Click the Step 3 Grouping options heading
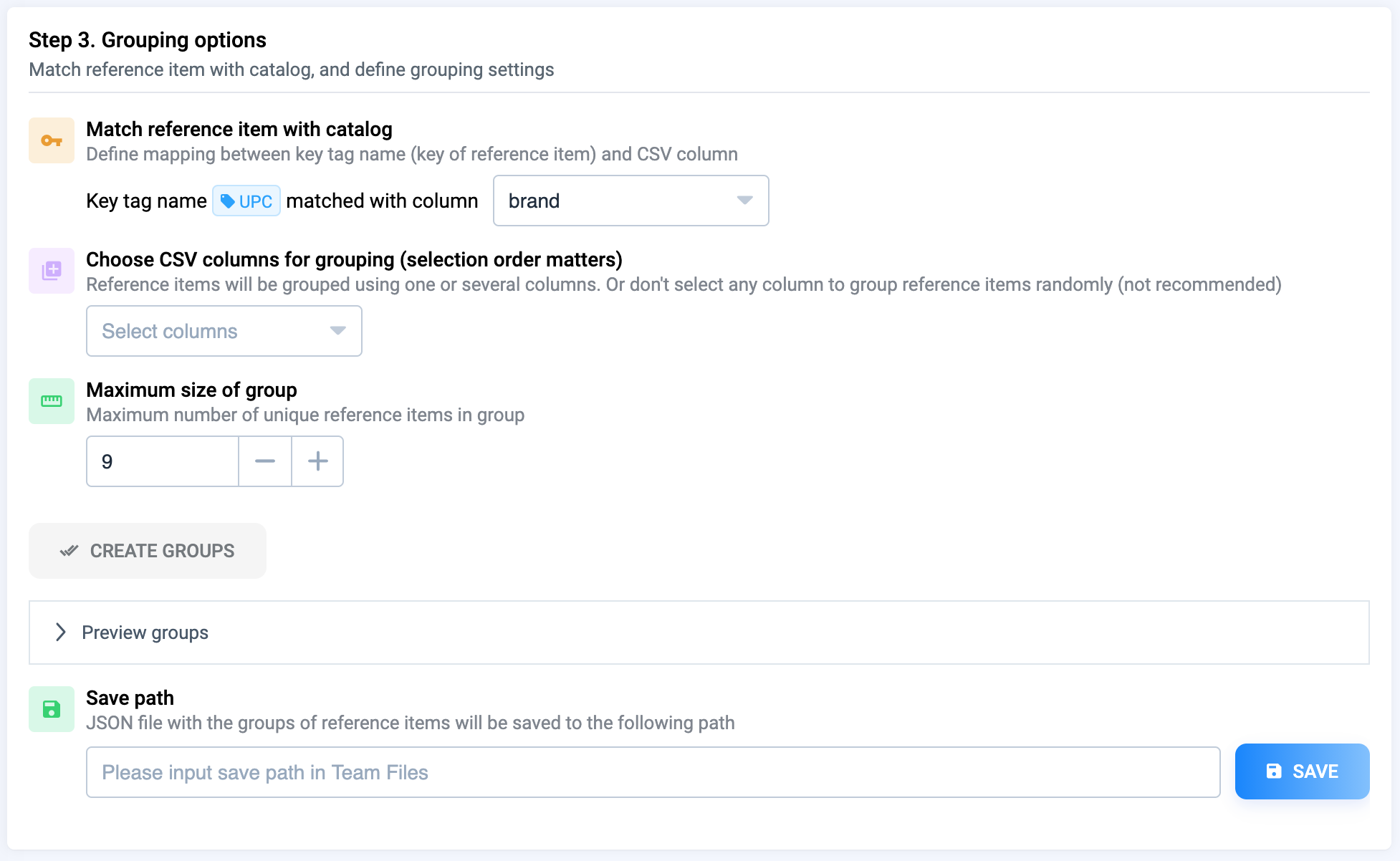The width and height of the screenshot is (1400, 861). 148,40
